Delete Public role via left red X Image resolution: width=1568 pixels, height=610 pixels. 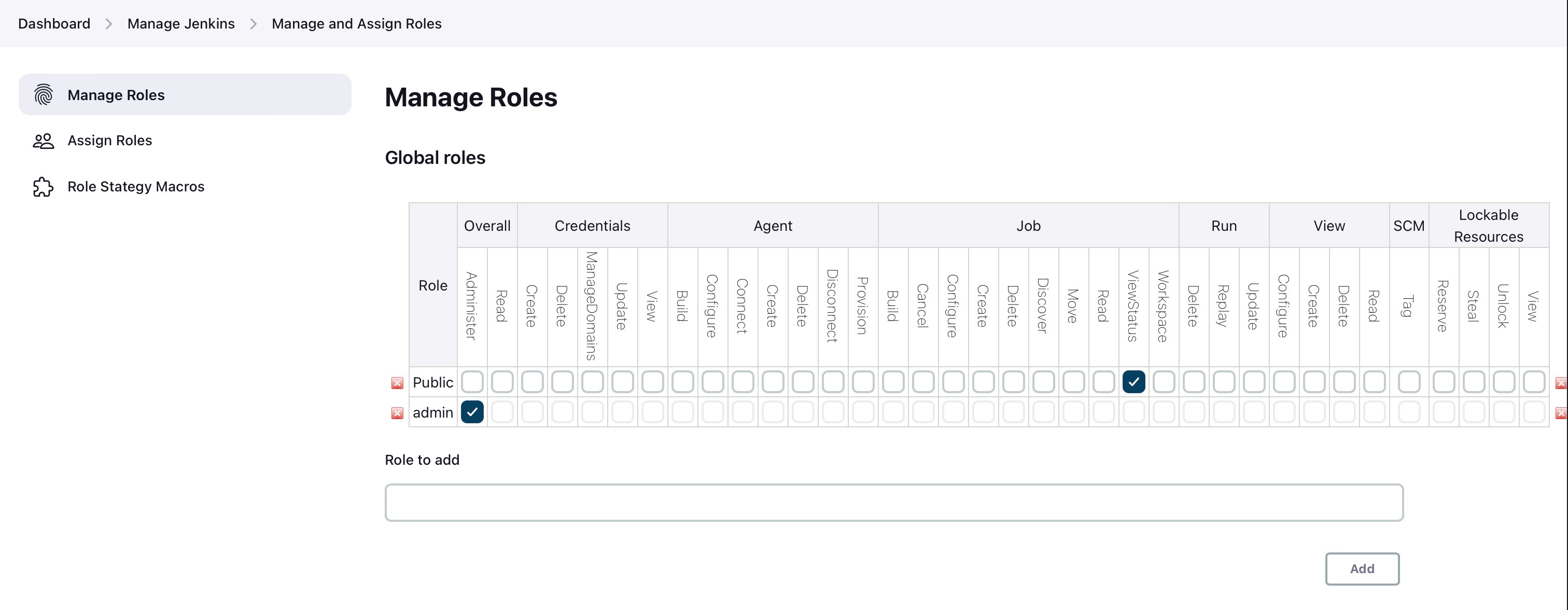[398, 383]
